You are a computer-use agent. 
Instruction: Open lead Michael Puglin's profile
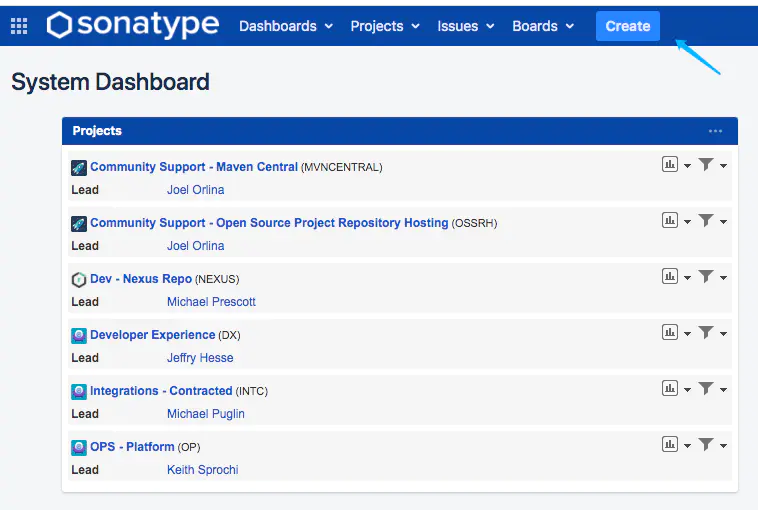(205, 414)
